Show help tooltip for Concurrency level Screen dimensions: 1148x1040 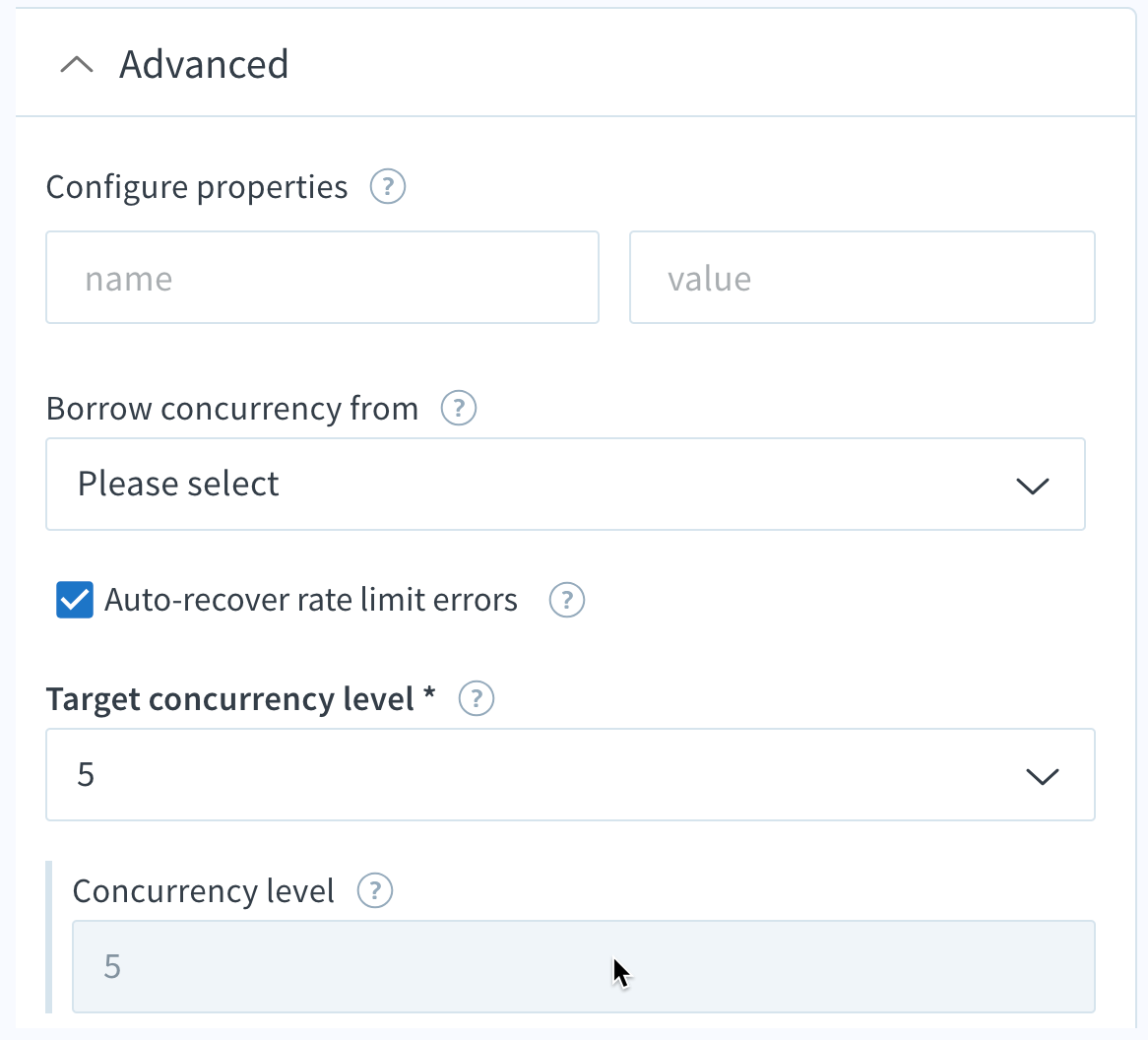click(375, 890)
